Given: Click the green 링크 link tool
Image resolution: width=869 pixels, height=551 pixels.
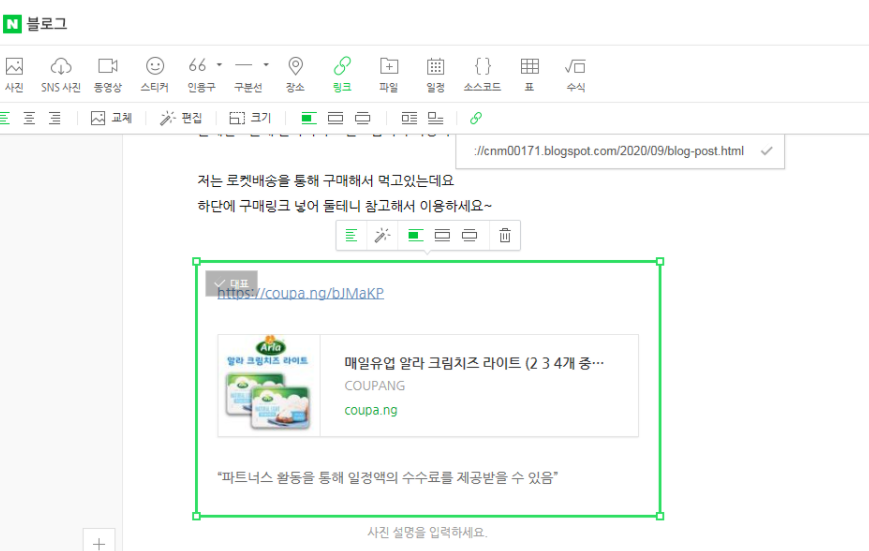Looking at the screenshot, I should (342, 73).
